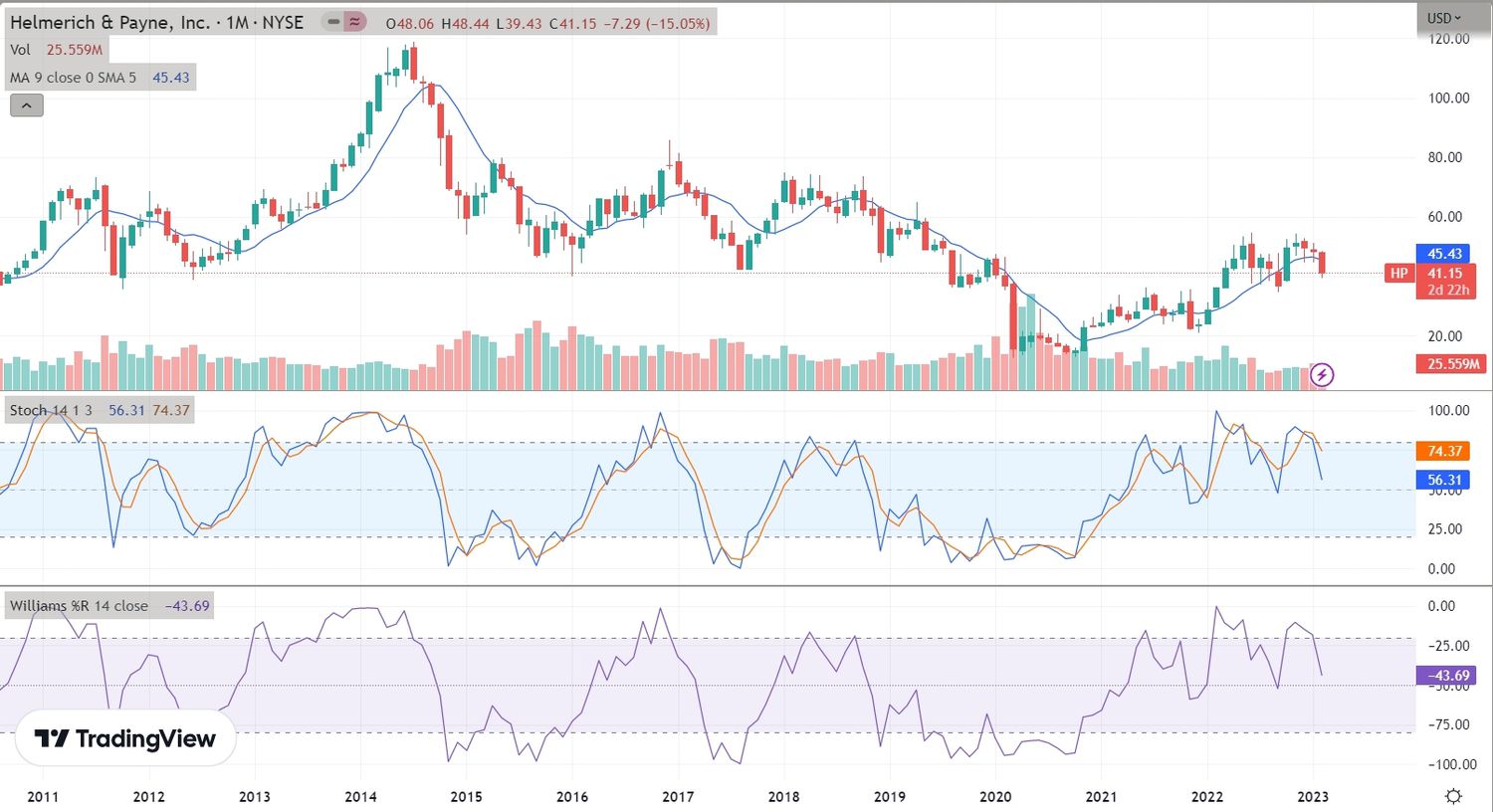The image size is (1493, 812).
Task: Select the Vol 25.559M indicator label
Action: point(56,50)
